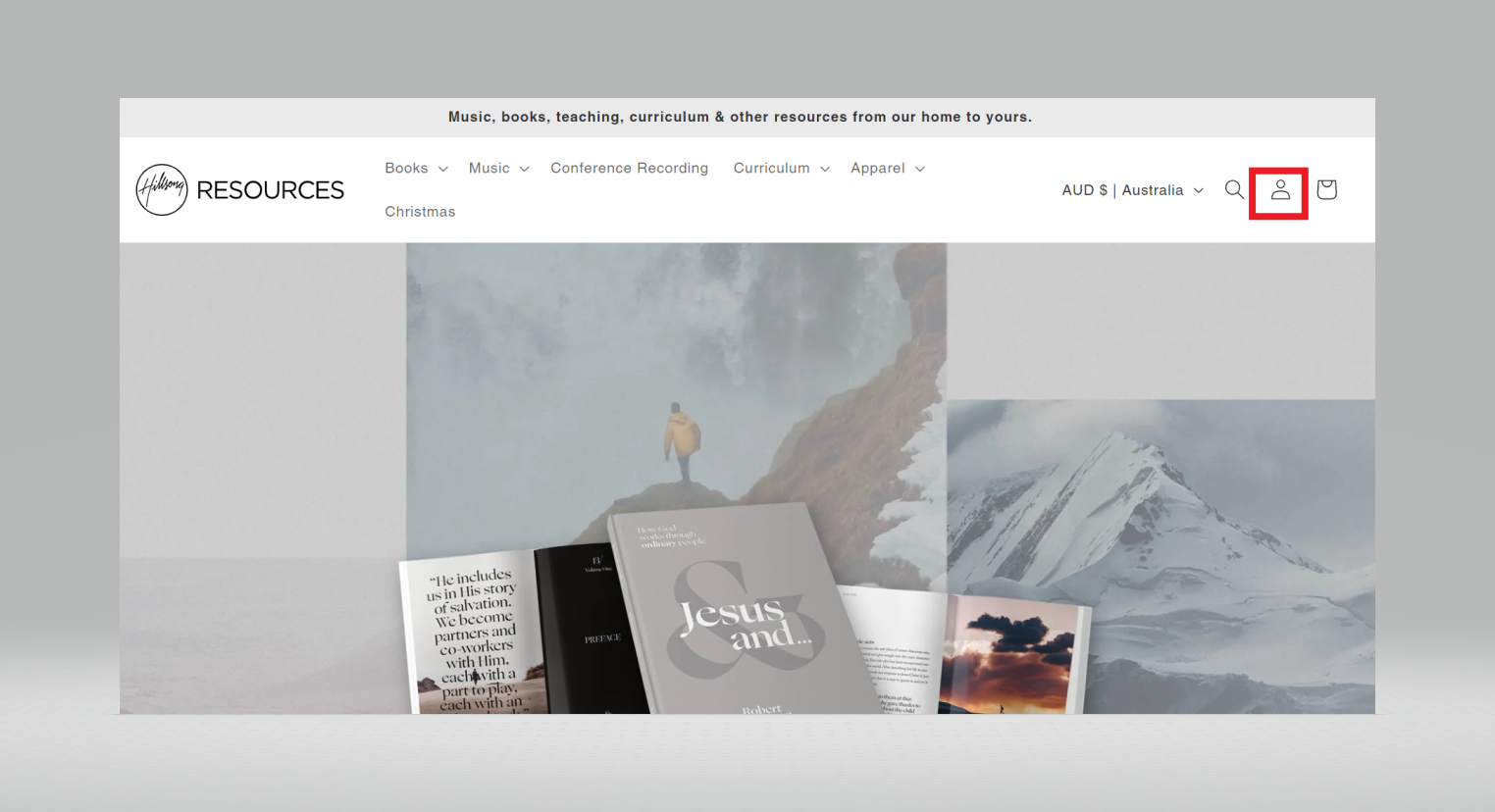Click the announcement bar text
The height and width of the screenshot is (812, 1495).
(740, 117)
